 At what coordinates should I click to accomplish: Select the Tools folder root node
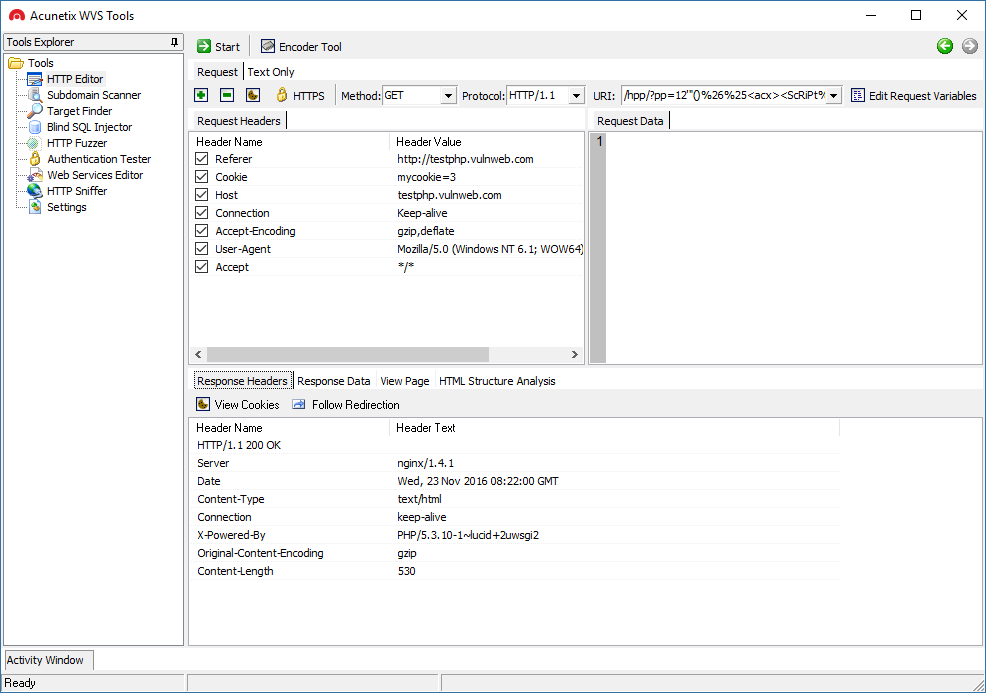coord(40,63)
